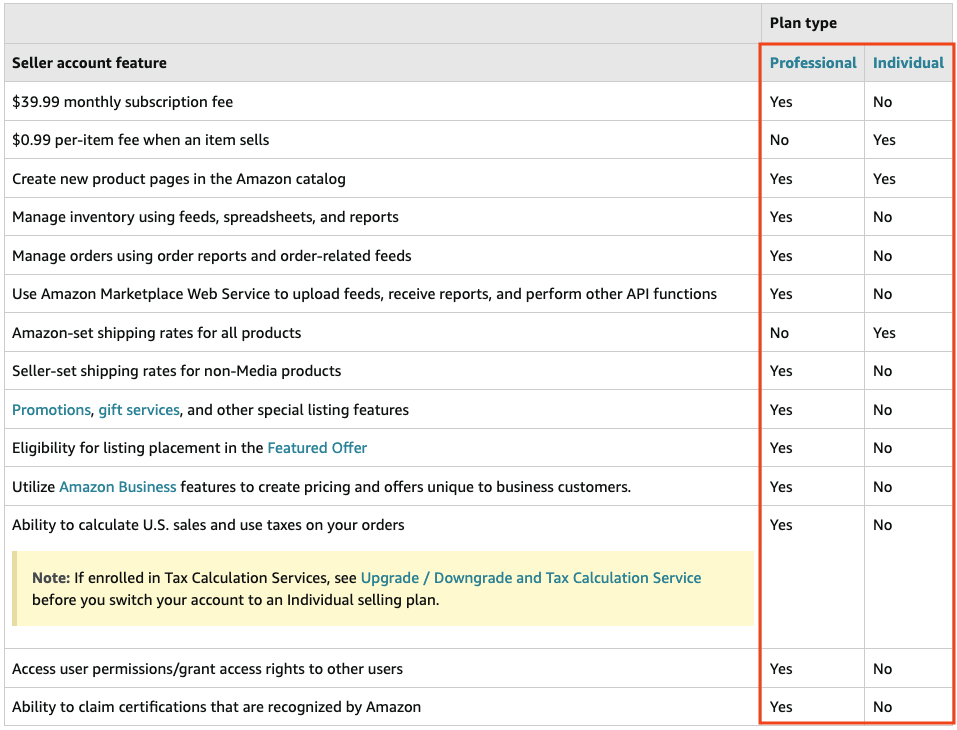Click the Plan type header cell

pyautogui.click(x=803, y=24)
